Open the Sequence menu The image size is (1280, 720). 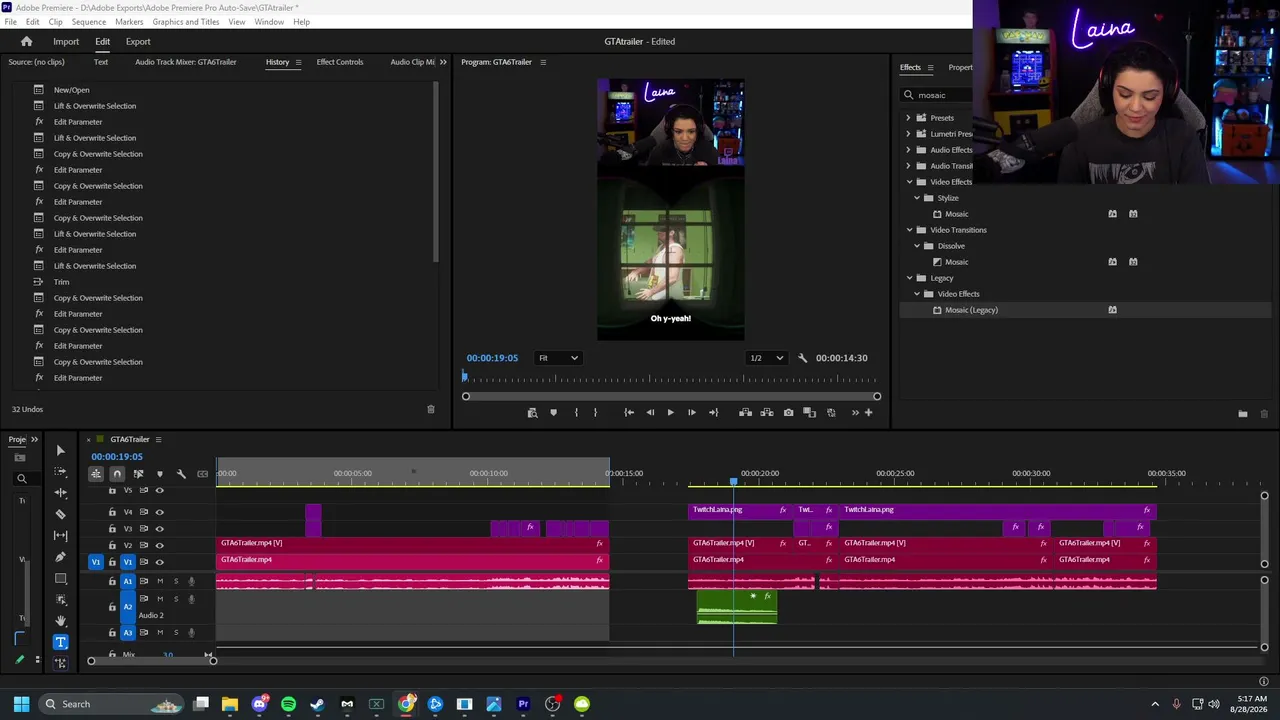[x=89, y=22]
